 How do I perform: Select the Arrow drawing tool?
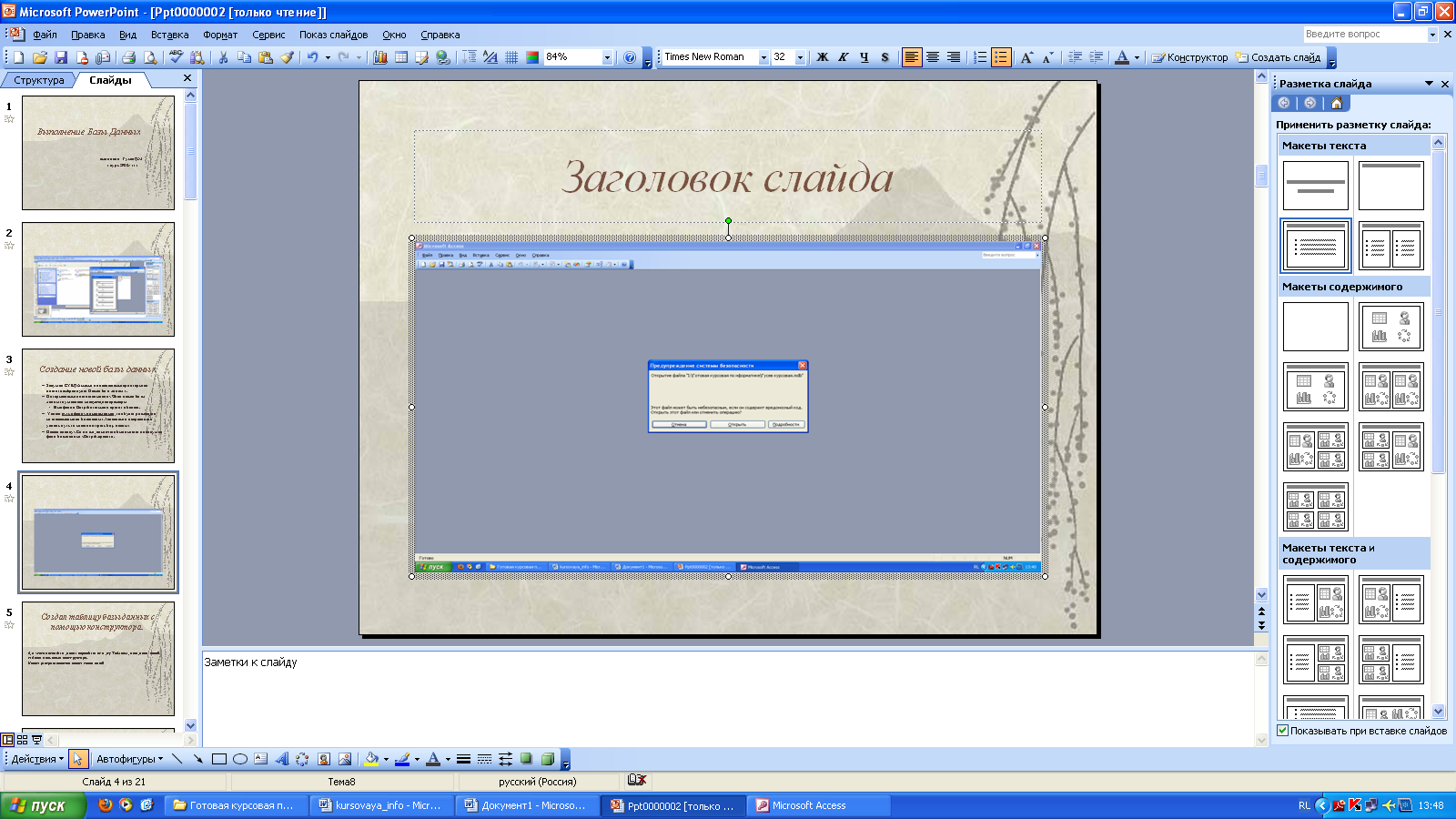tap(197, 759)
